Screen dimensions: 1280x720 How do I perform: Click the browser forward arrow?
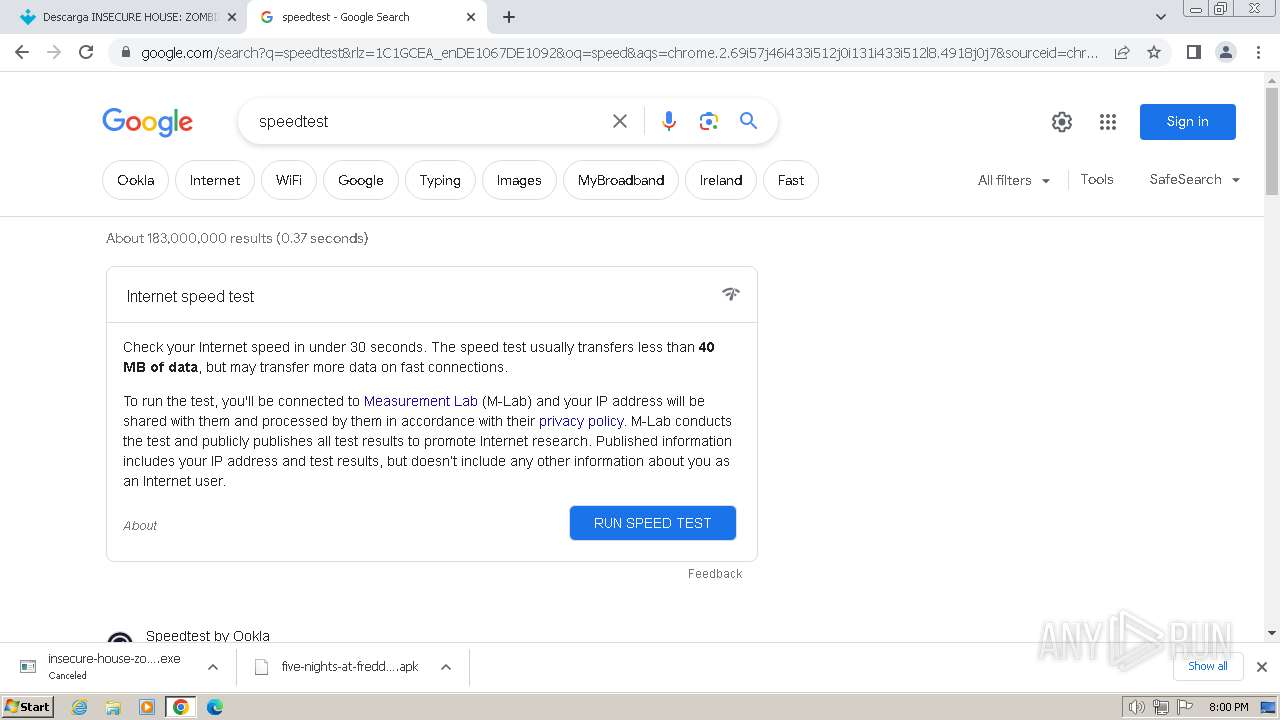[x=54, y=52]
